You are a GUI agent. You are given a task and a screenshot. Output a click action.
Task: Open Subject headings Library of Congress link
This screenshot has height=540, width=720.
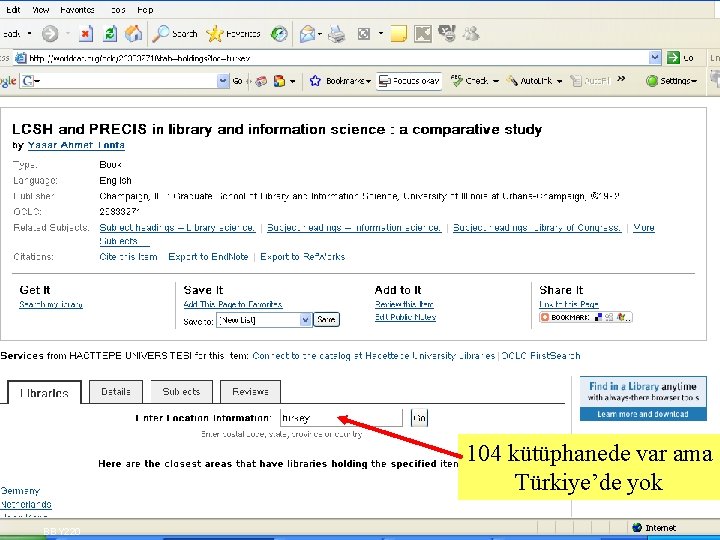[x=537, y=227]
